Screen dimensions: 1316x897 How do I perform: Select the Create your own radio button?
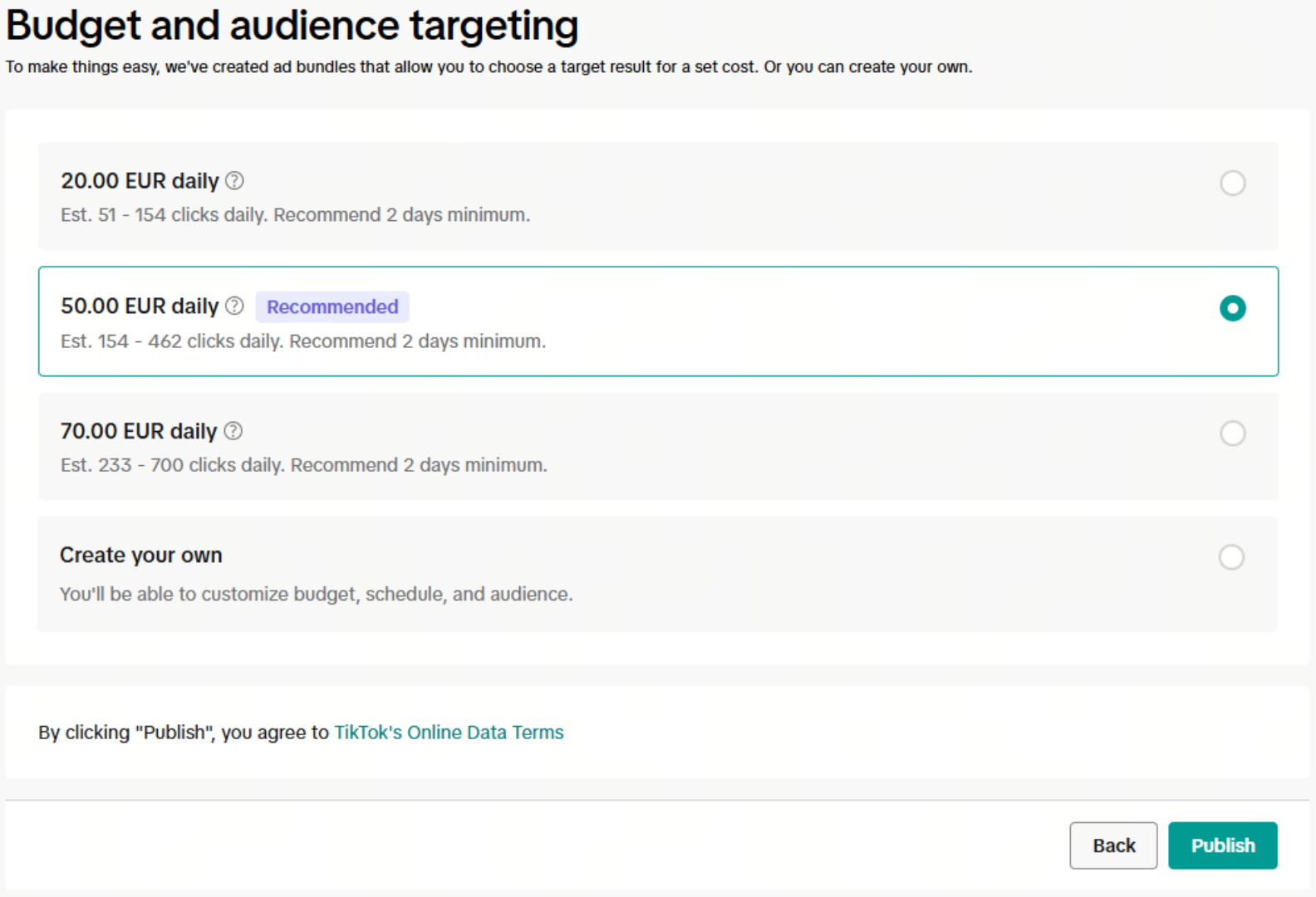click(1231, 556)
